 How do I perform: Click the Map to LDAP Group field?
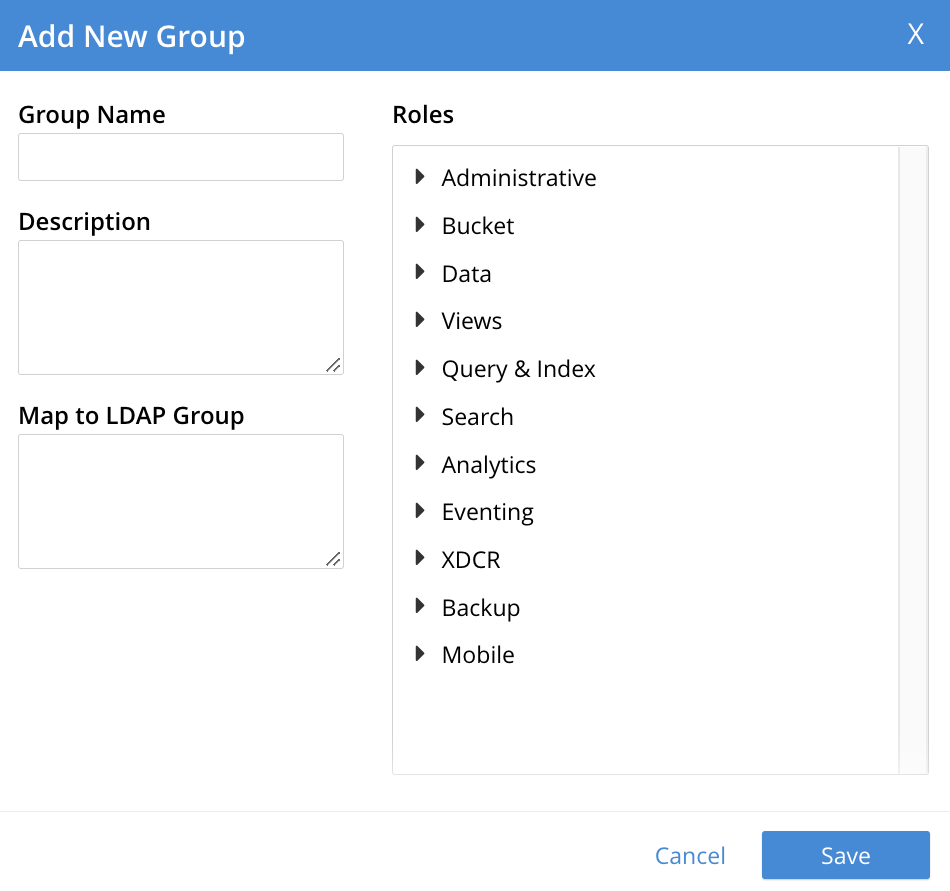click(x=180, y=500)
